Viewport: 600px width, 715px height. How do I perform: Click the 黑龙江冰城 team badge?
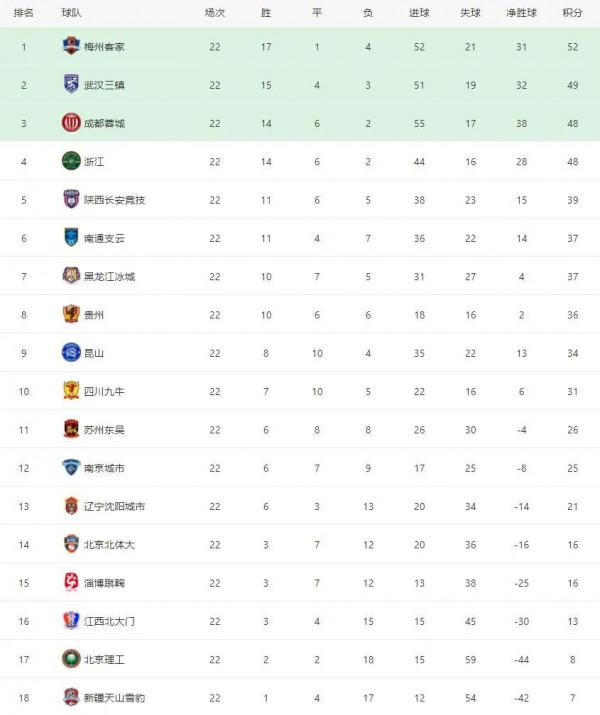(x=71, y=276)
